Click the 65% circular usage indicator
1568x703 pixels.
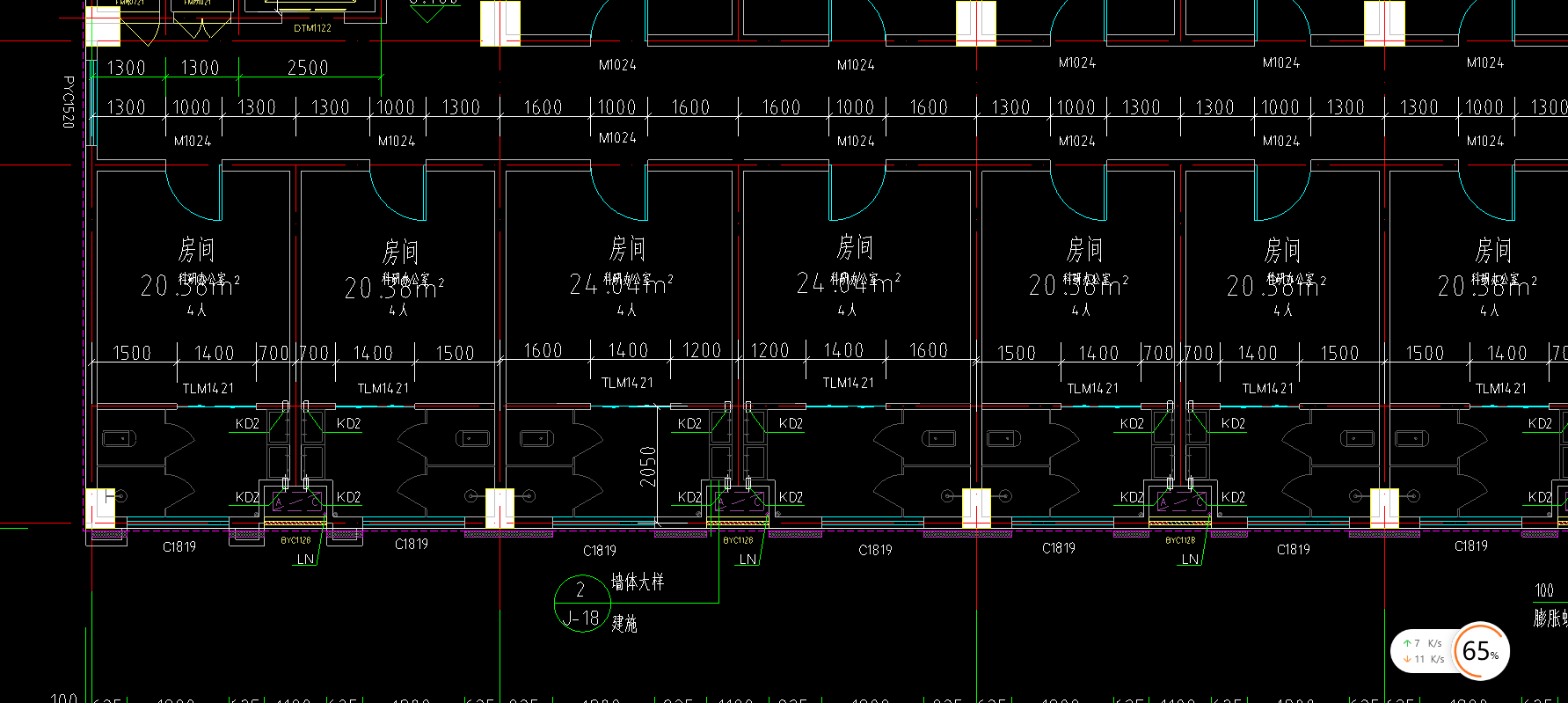tap(1481, 651)
